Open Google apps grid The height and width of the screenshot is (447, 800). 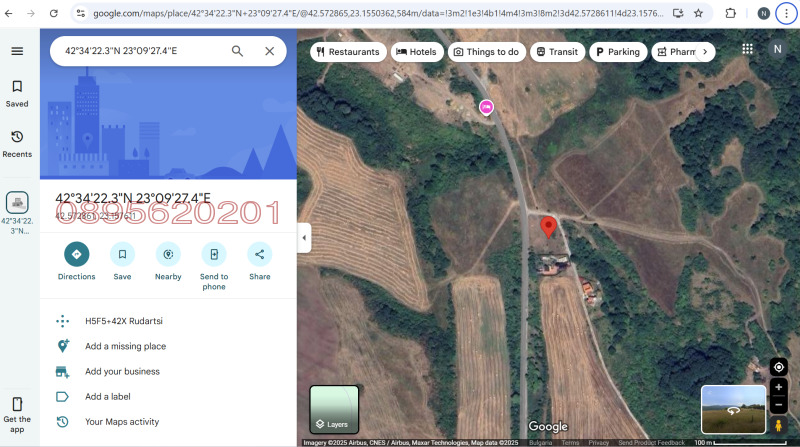[x=748, y=49]
